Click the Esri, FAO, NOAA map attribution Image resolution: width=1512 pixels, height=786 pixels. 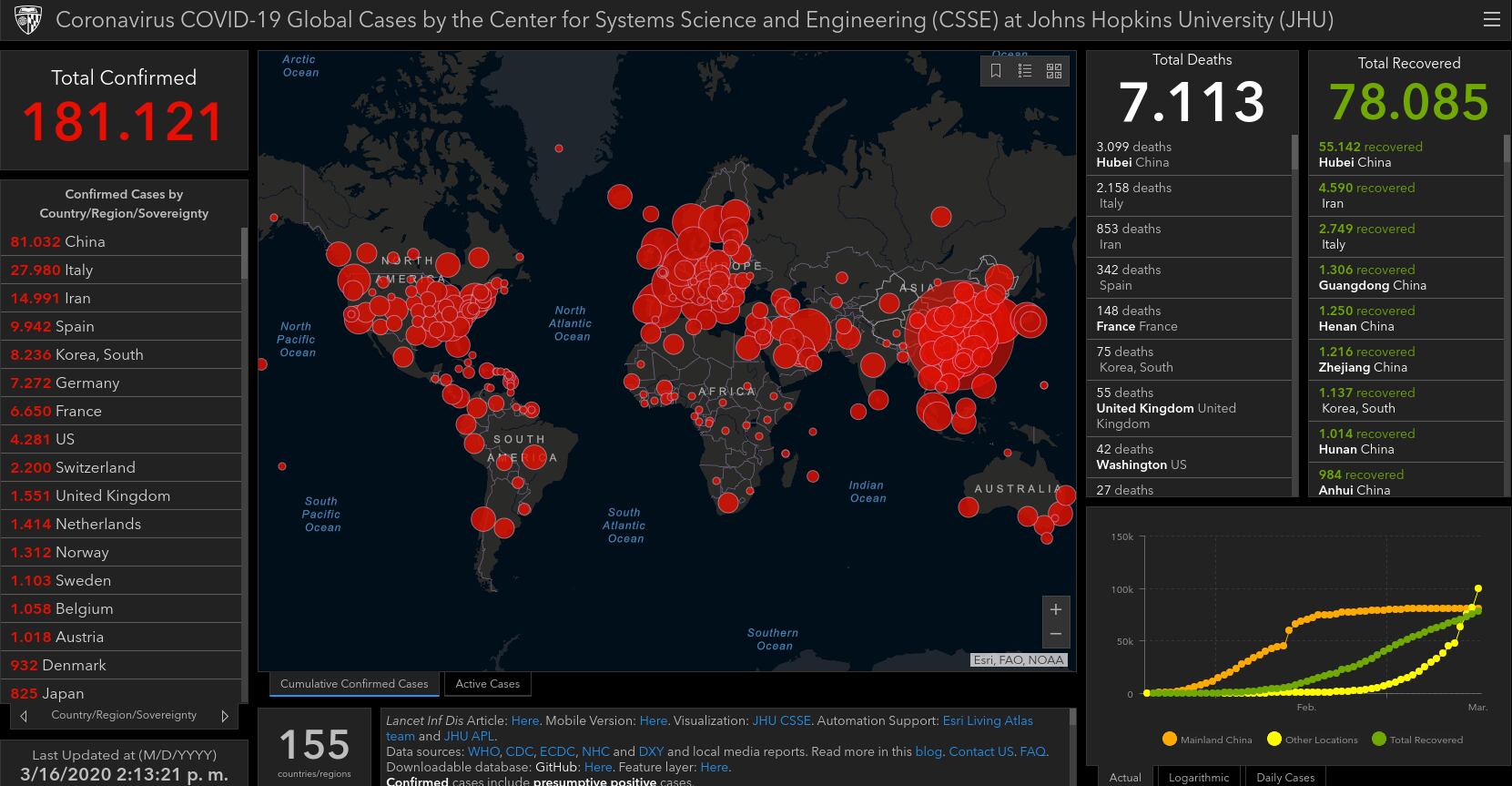(1018, 660)
